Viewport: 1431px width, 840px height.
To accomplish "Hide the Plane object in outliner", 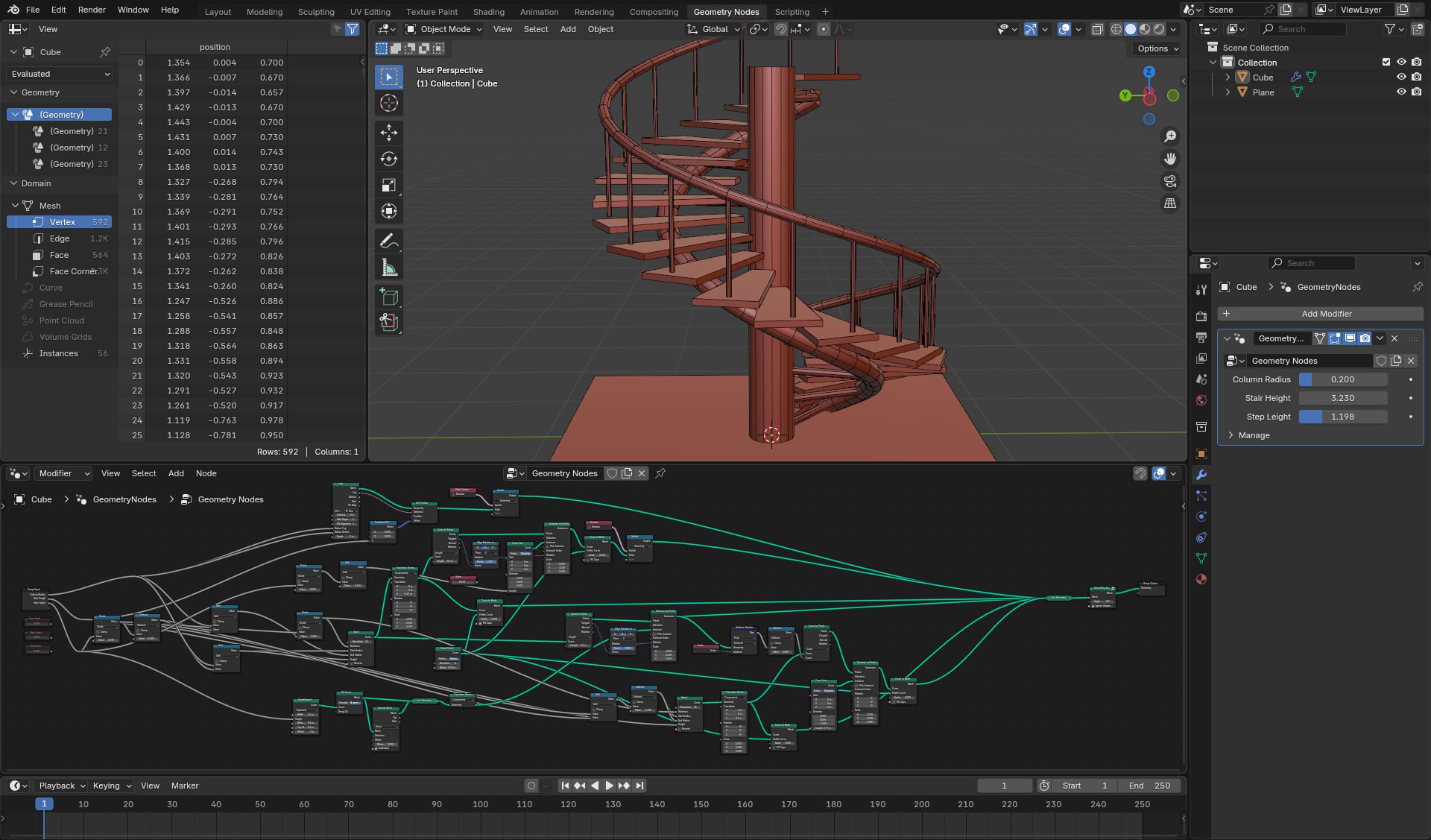I will (1401, 92).
